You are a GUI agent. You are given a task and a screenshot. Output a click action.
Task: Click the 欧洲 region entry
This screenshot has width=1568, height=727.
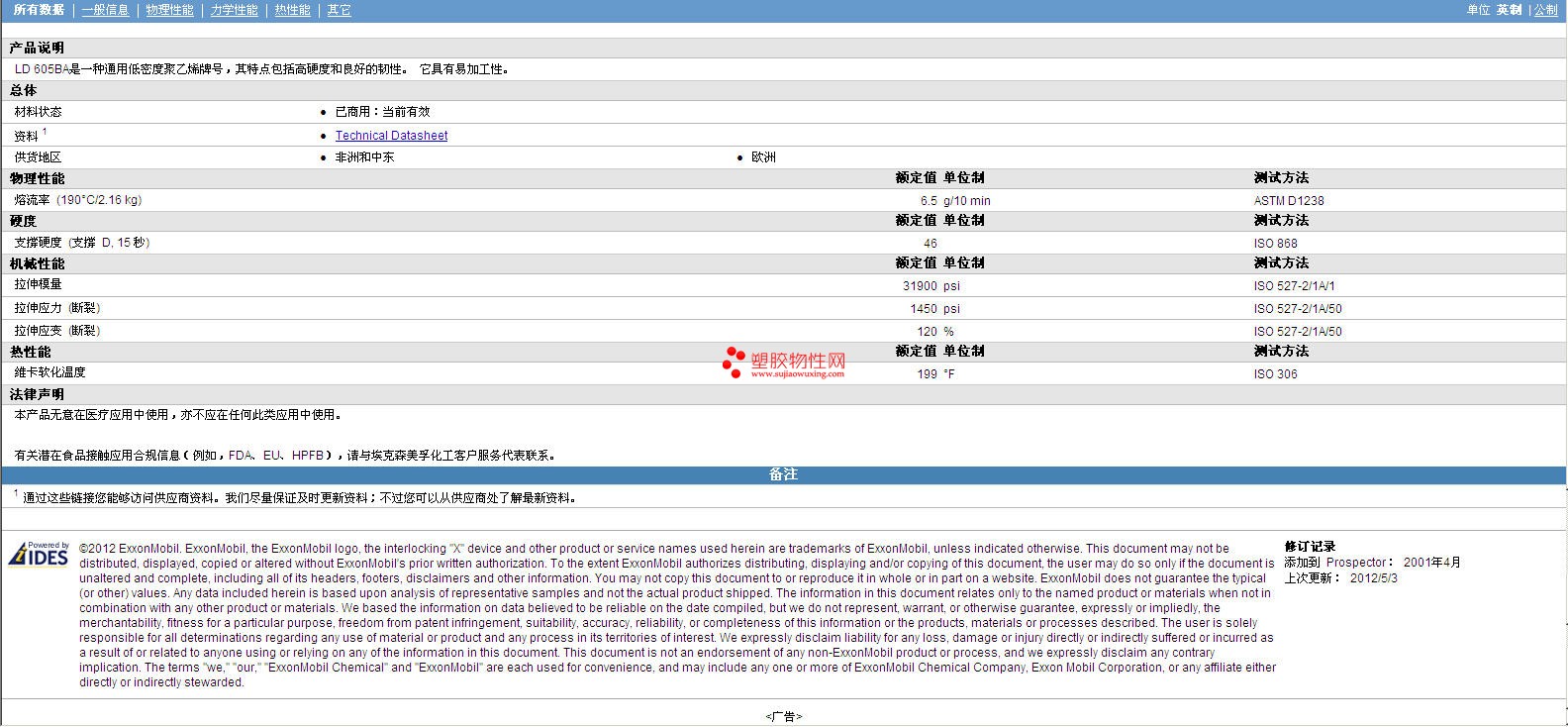(x=763, y=157)
